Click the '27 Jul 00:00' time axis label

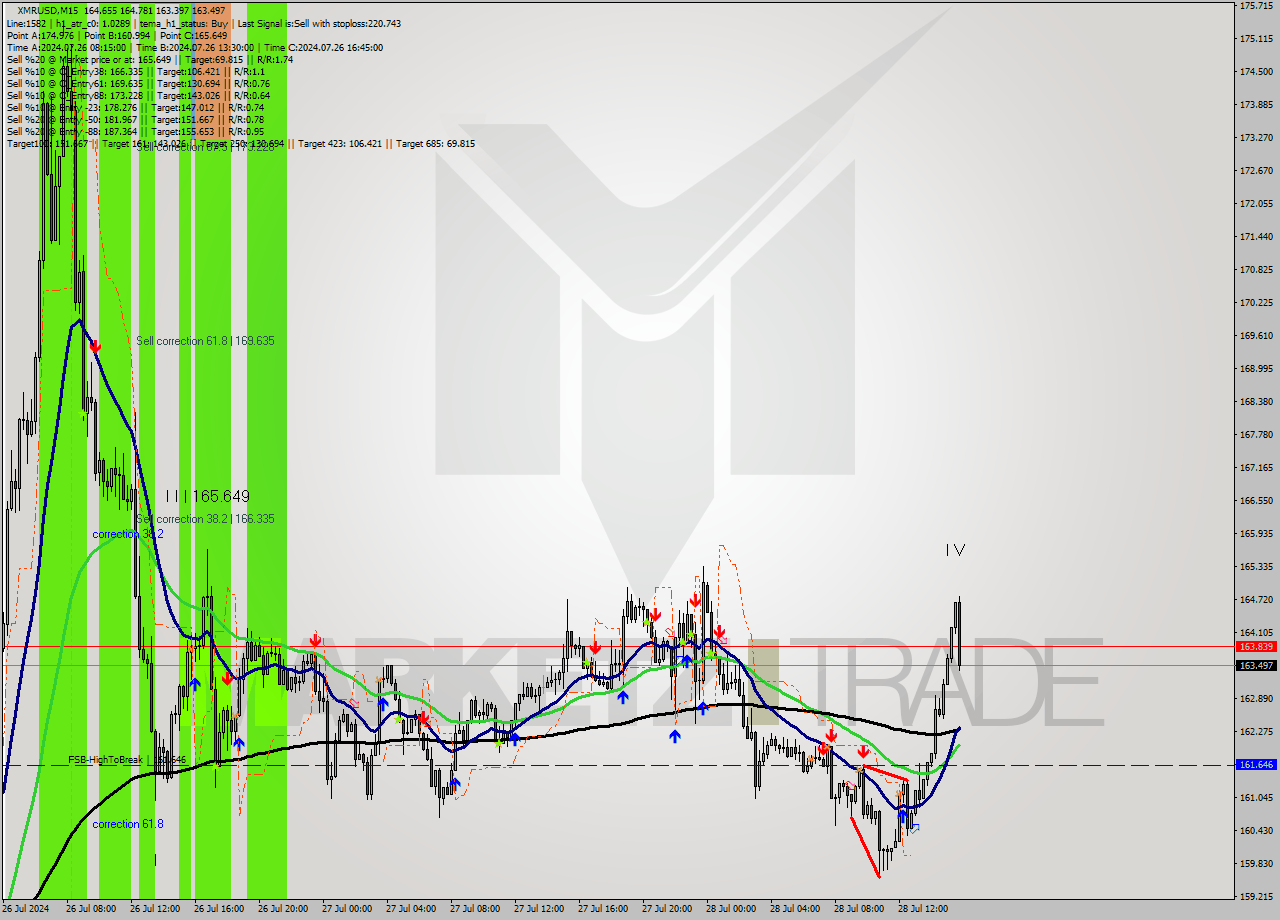click(347, 909)
